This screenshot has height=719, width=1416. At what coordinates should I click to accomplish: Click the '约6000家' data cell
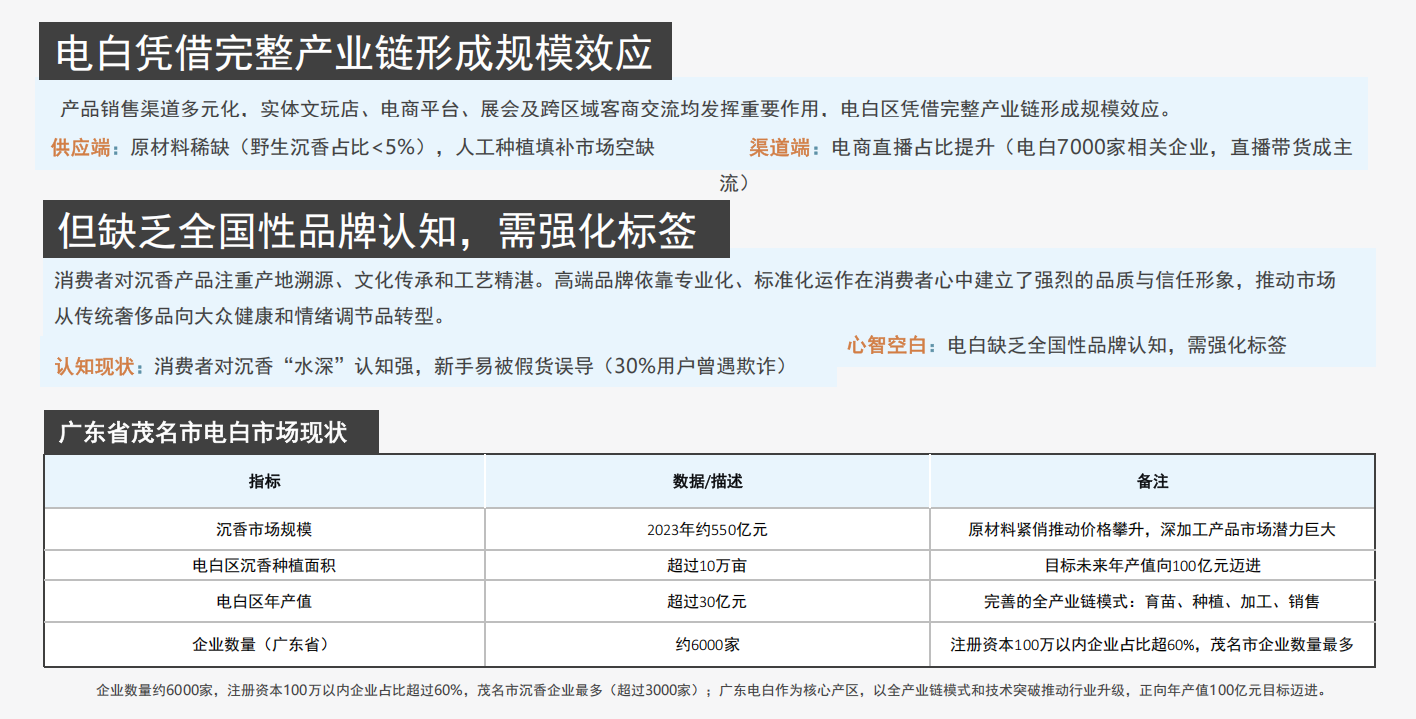pyautogui.click(x=708, y=644)
